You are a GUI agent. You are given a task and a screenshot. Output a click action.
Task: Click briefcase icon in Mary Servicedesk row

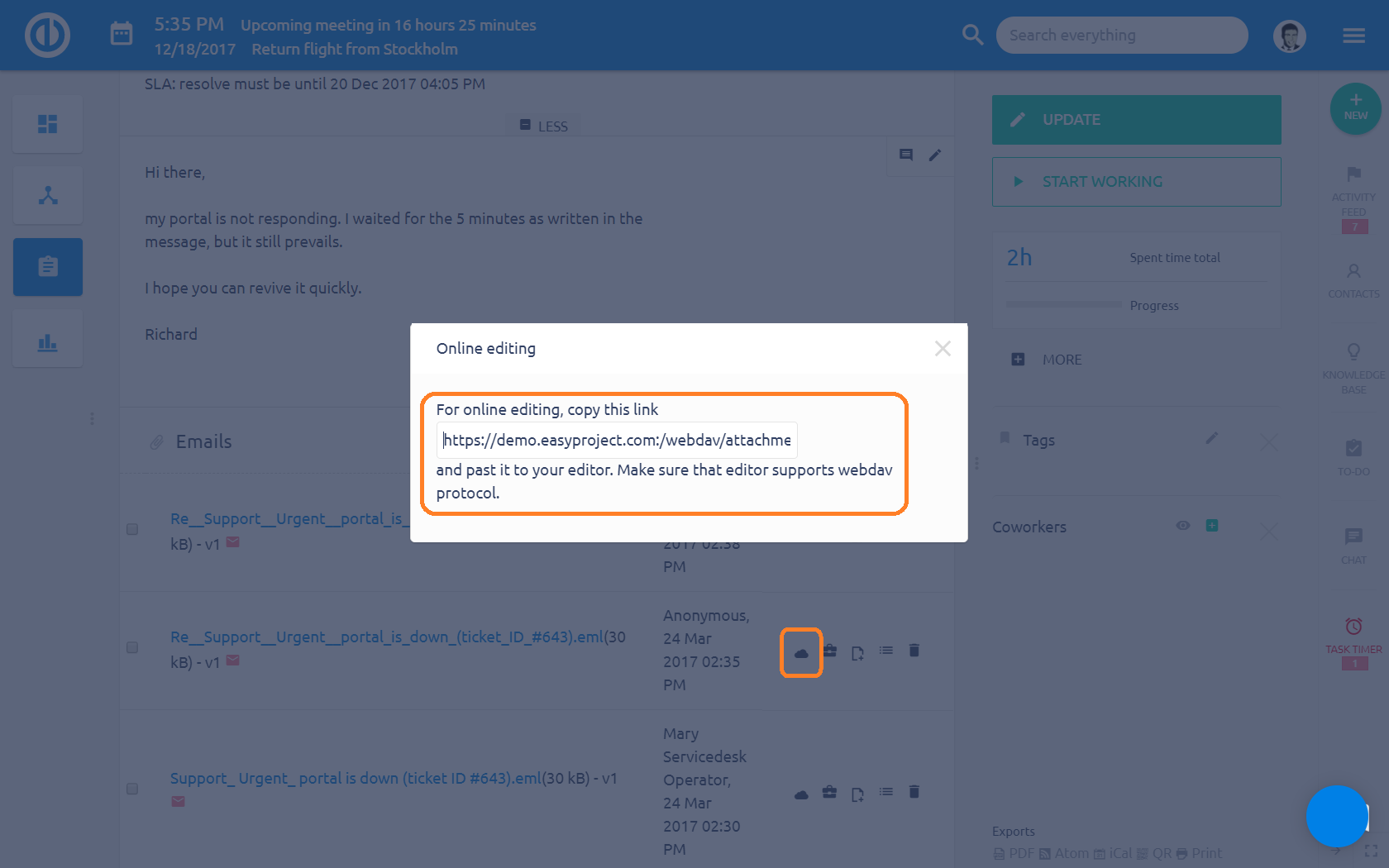[830, 793]
